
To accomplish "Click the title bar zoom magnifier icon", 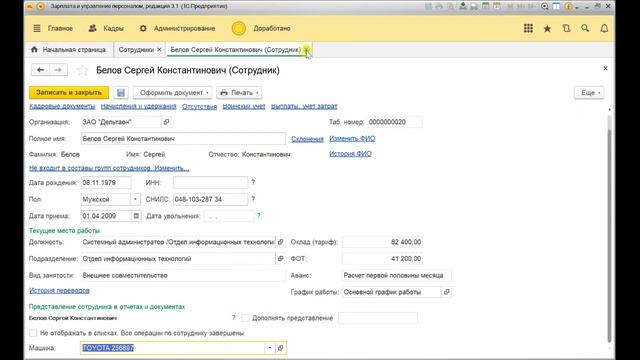I will tap(544, 6).
